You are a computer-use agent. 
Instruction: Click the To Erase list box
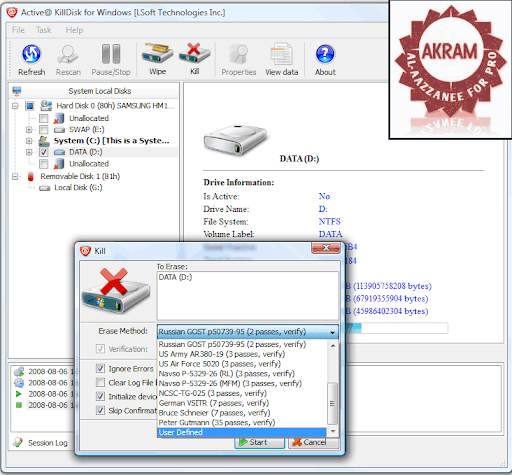tap(248, 296)
